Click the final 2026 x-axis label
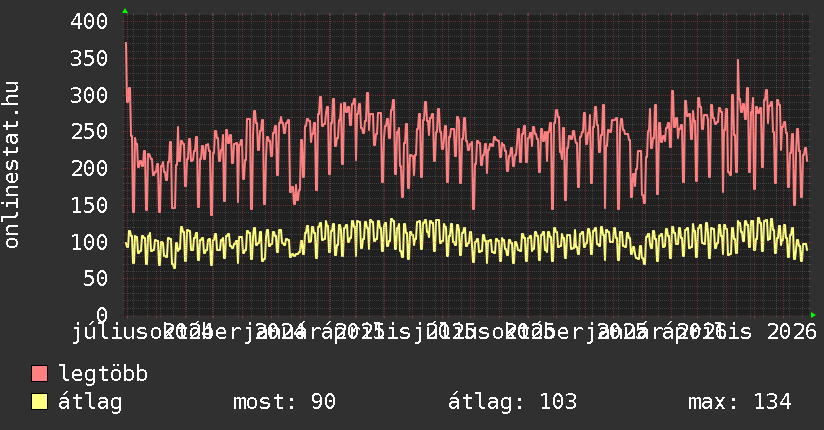Image resolution: width=824 pixels, height=430 pixels. (x=791, y=332)
